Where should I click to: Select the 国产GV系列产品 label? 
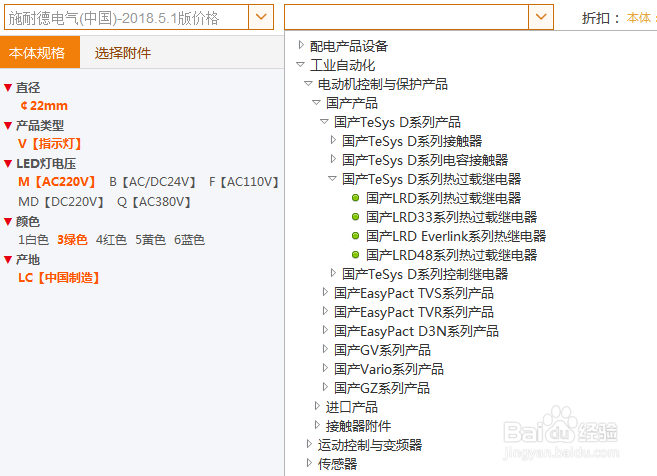pyautogui.click(x=382, y=350)
